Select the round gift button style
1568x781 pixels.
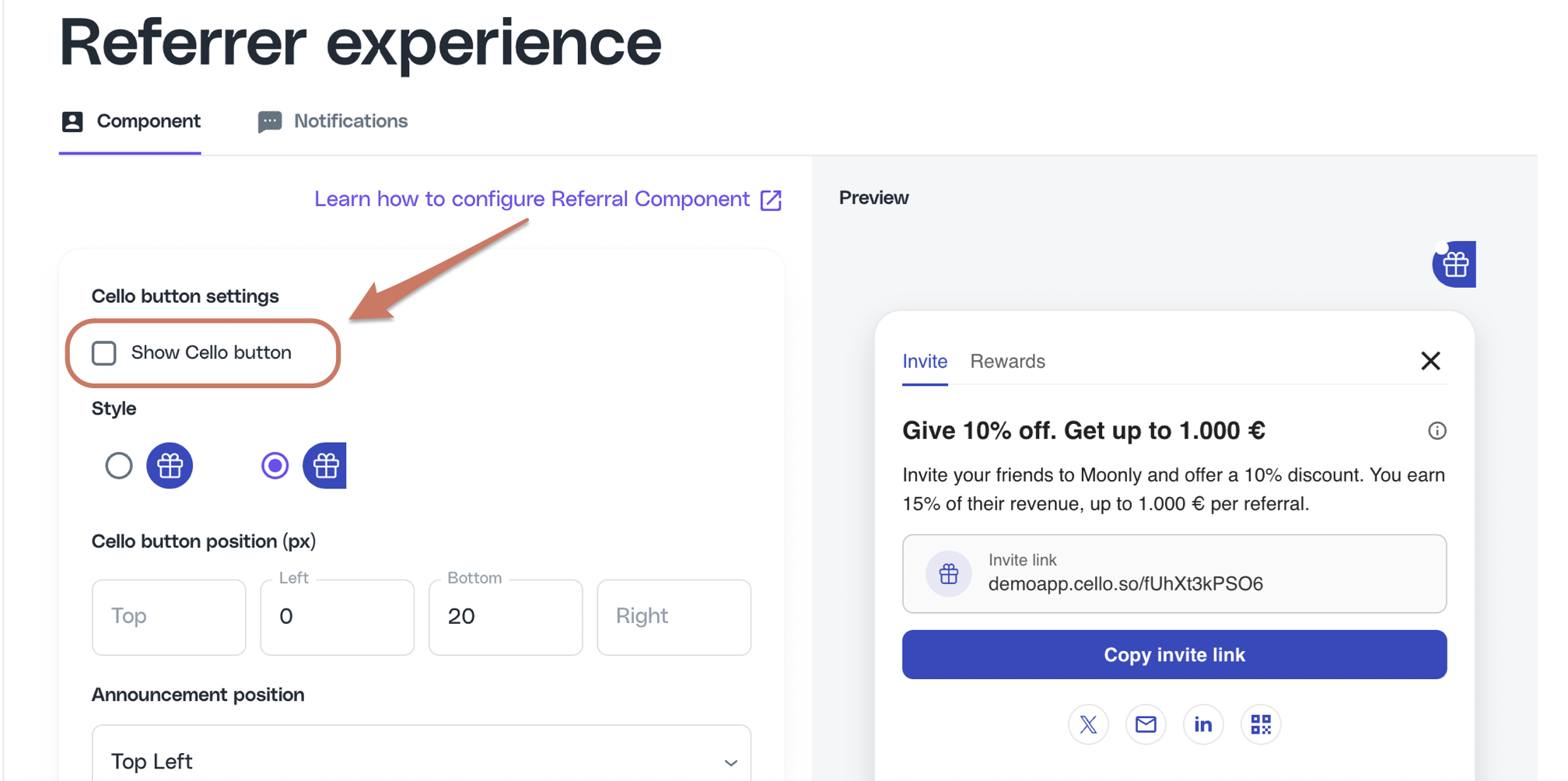coord(119,466)
